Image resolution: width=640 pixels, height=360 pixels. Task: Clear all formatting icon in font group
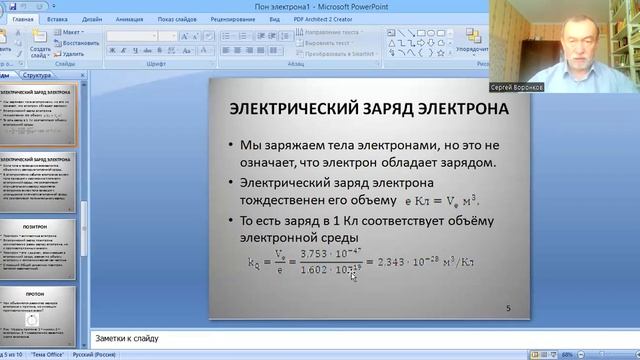point(209,37)
